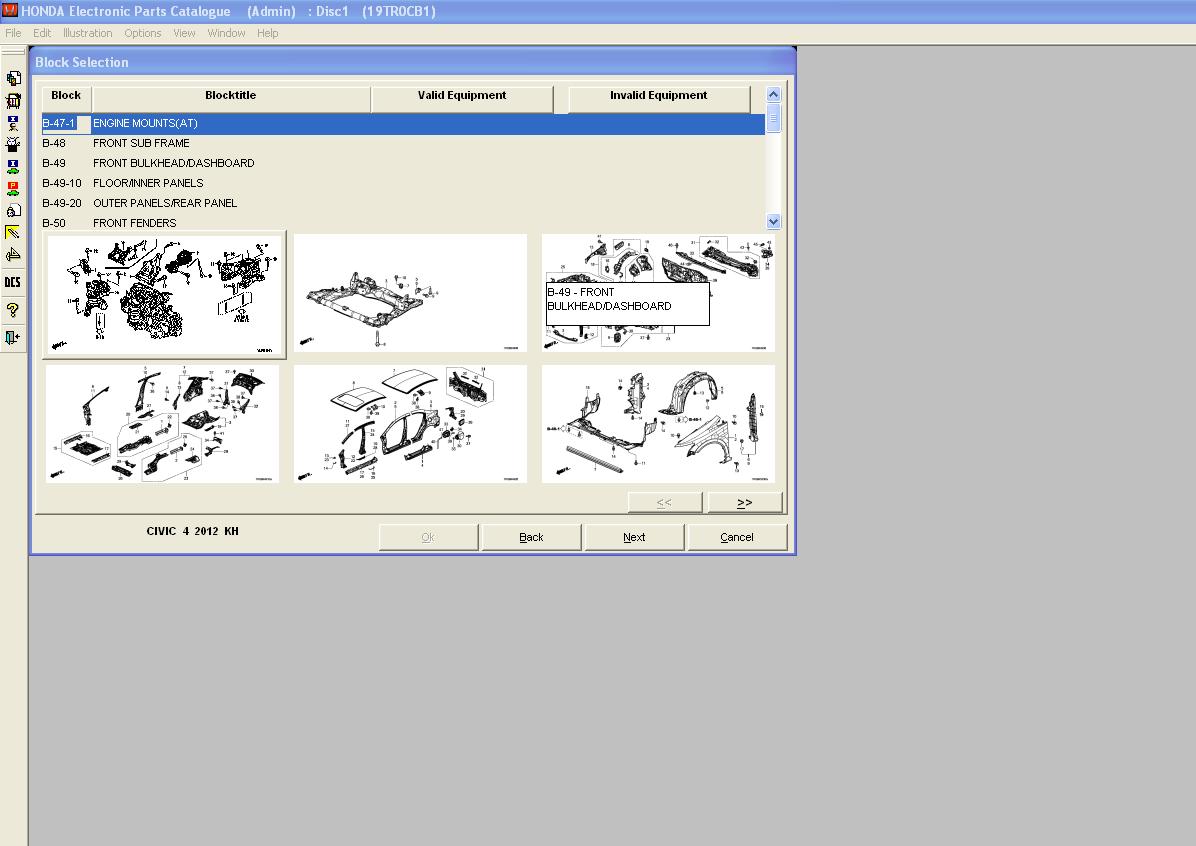This screenshot has width=1196, height=846.
Task: Click the Valid Equipment column header
Action: click(x=461, y=96)
